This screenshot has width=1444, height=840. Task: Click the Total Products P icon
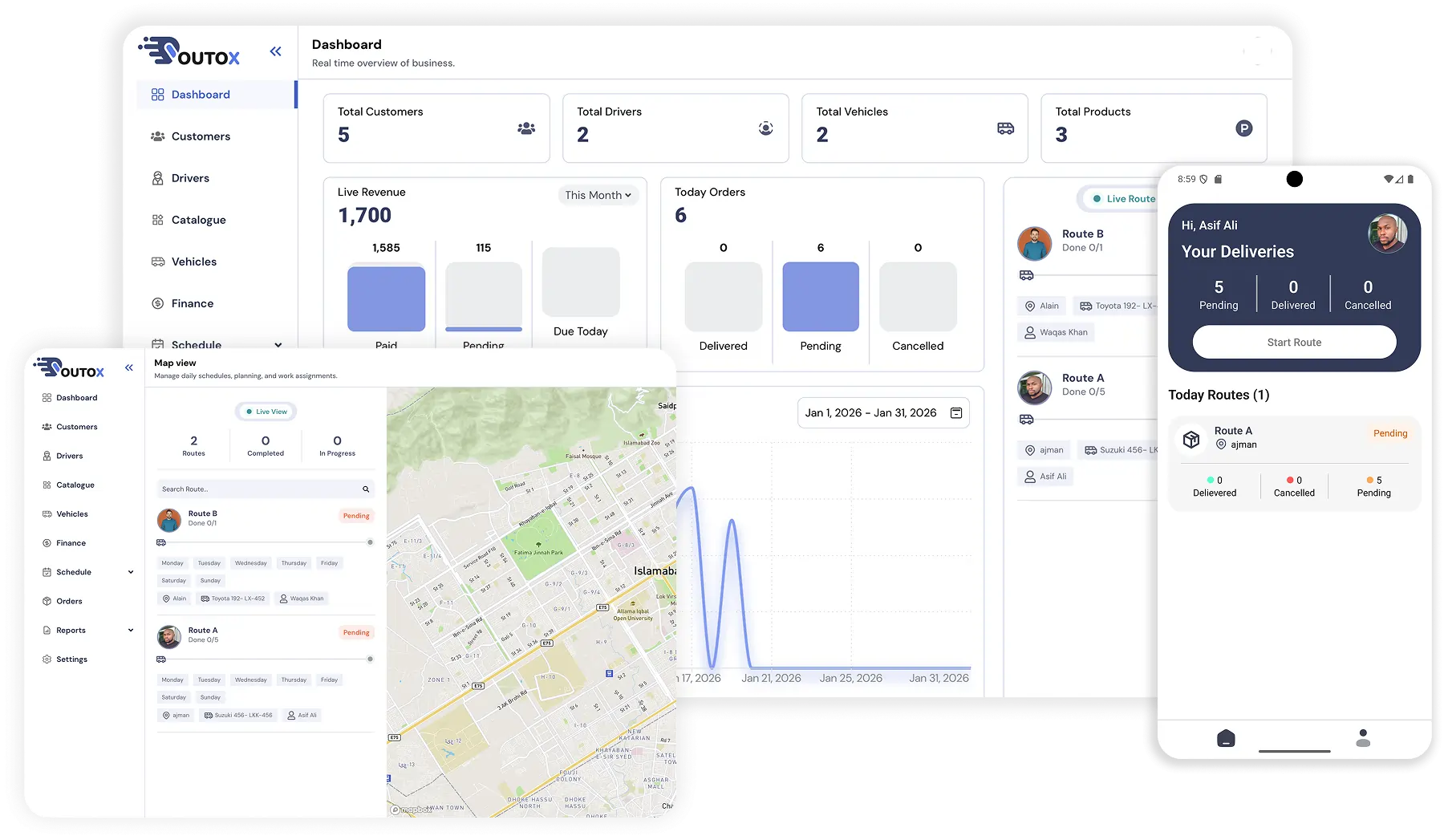click(x=1243, y=128)
